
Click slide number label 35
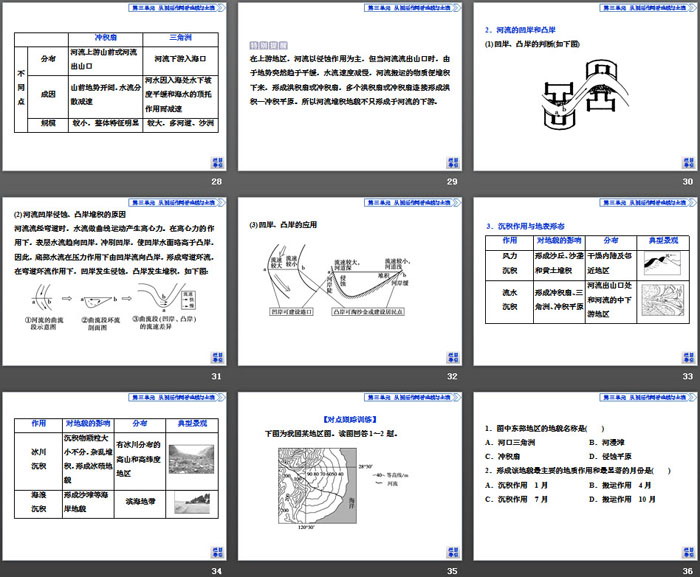tap(452, 571)
